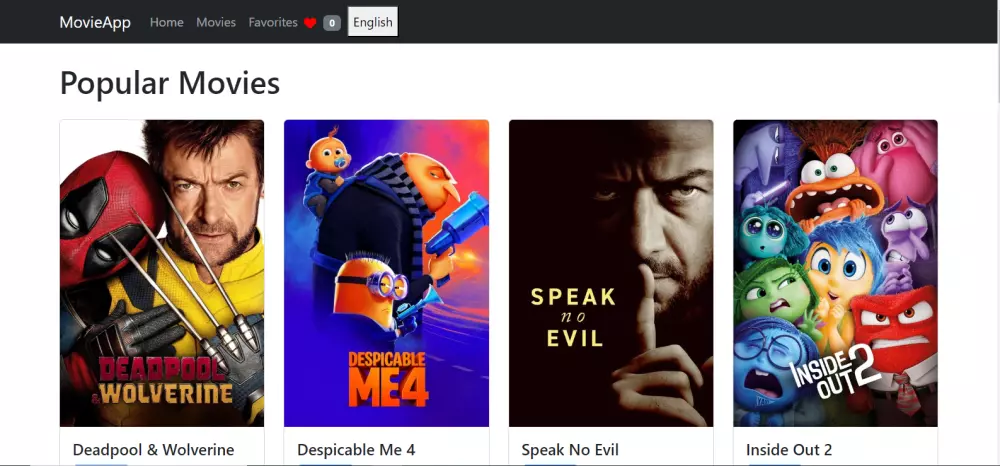Open the Inside Out 2 poster
This screenshot has width=1000, height=466.
835,273
